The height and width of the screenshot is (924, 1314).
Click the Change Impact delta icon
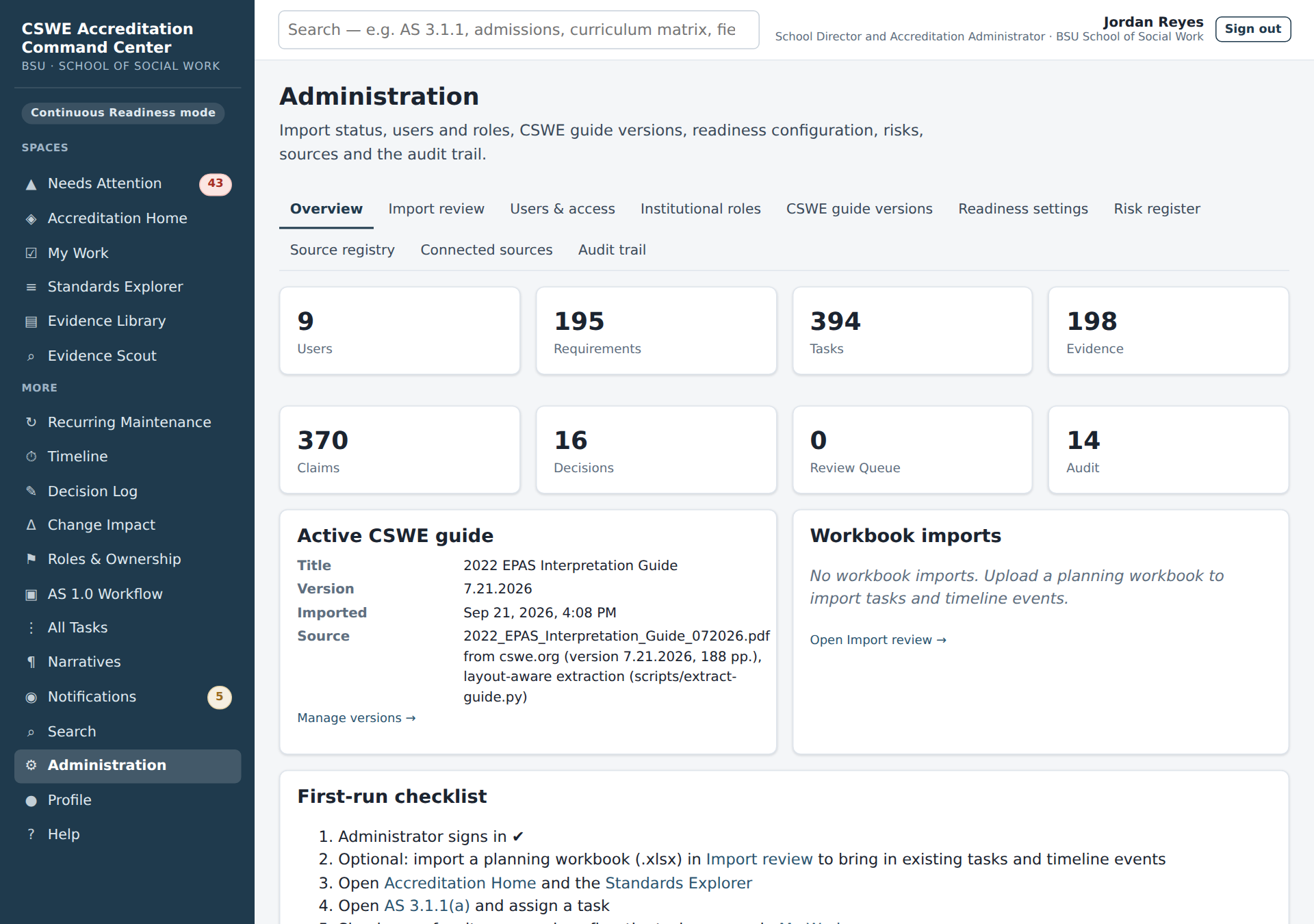[x=31, y=525]
